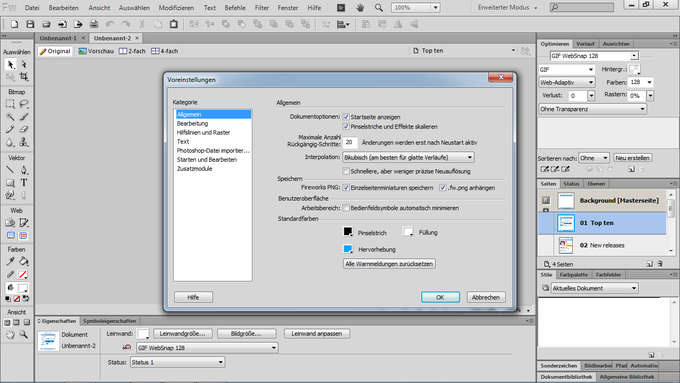Open the Status 1 dropdown
680x383 pixels.
coord(177,362)
